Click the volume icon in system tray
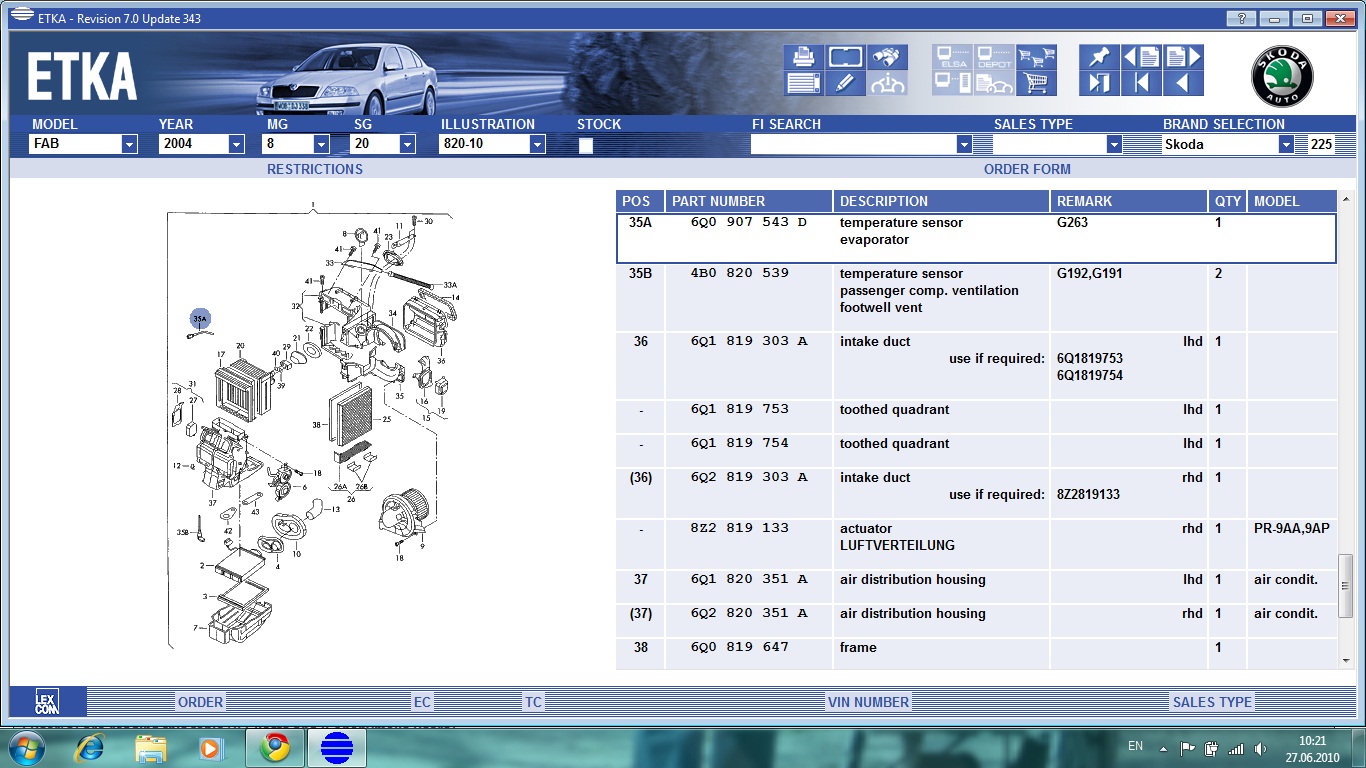 (1263, 748)
